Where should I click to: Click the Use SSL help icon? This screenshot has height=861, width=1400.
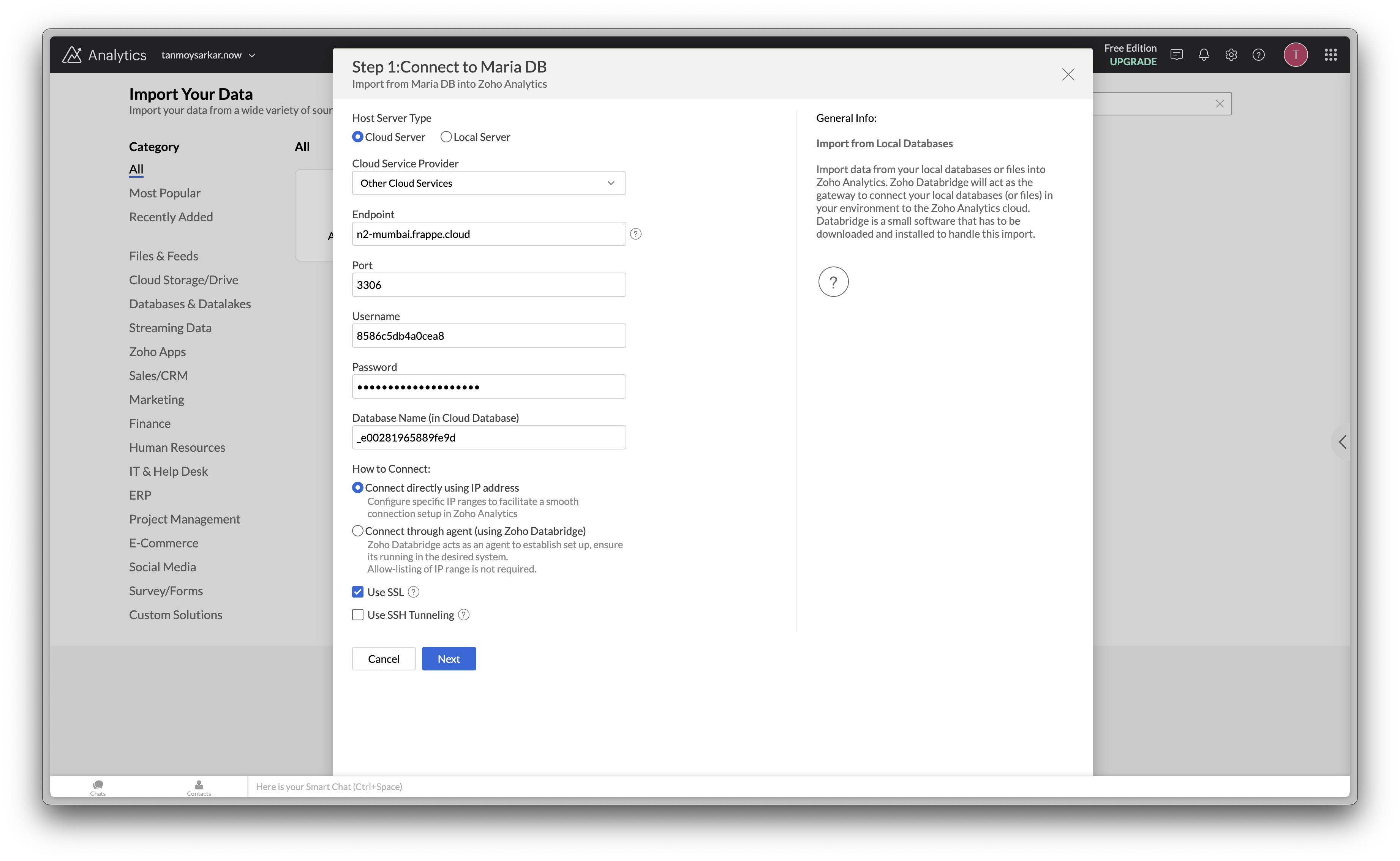(414, 592)
